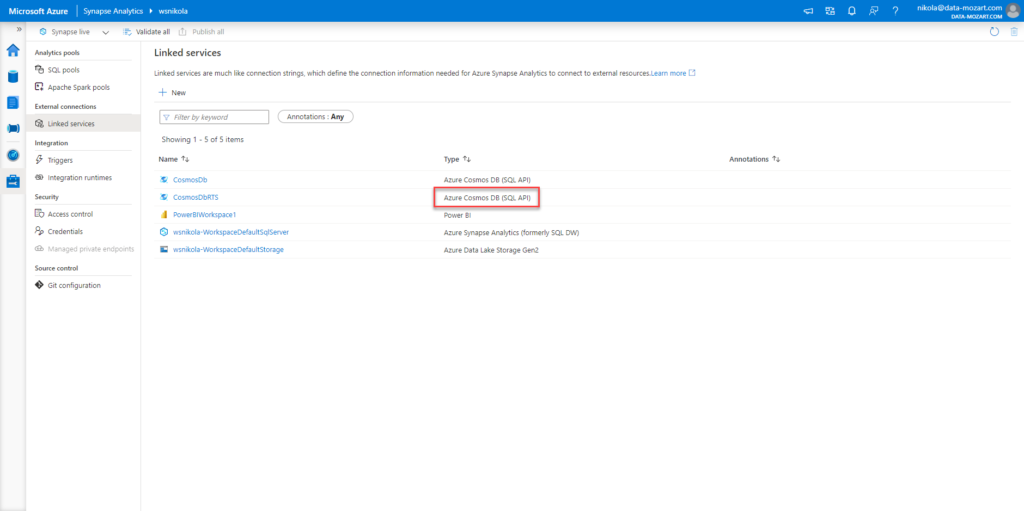Click Validate all

146,31
